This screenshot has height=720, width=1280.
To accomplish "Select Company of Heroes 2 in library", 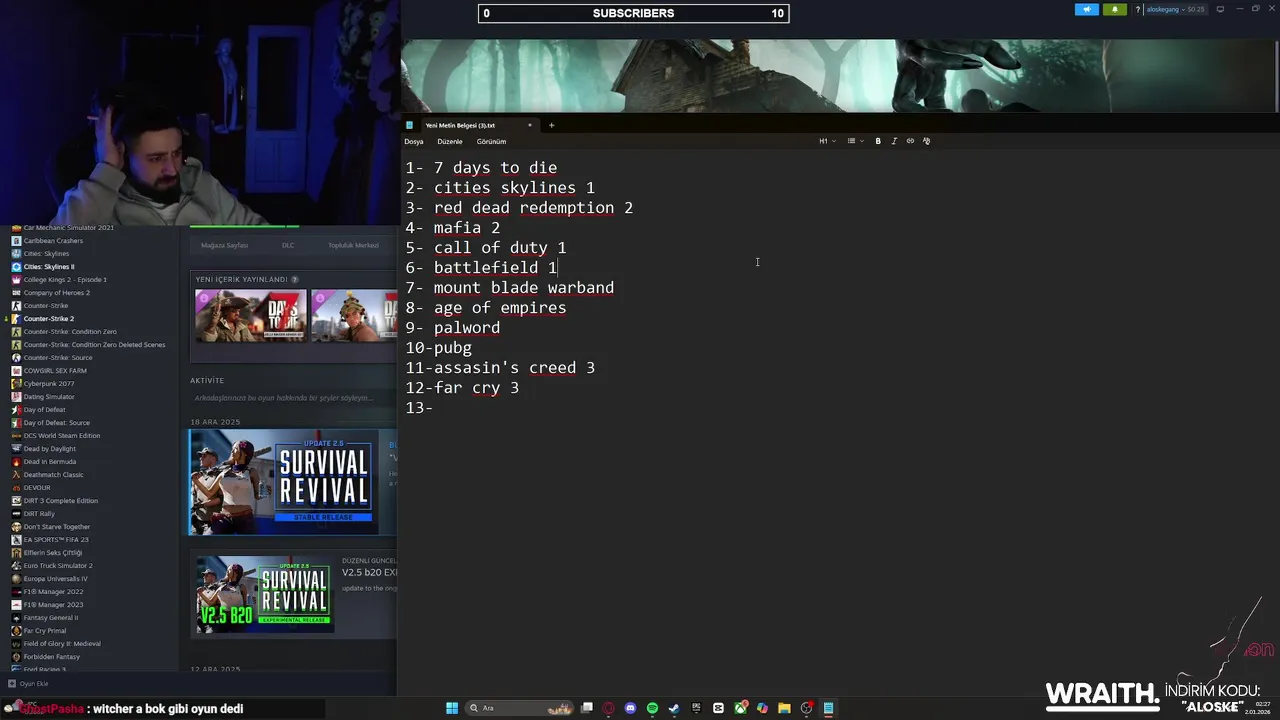I will pyautogui.click(x=56, y=293).
